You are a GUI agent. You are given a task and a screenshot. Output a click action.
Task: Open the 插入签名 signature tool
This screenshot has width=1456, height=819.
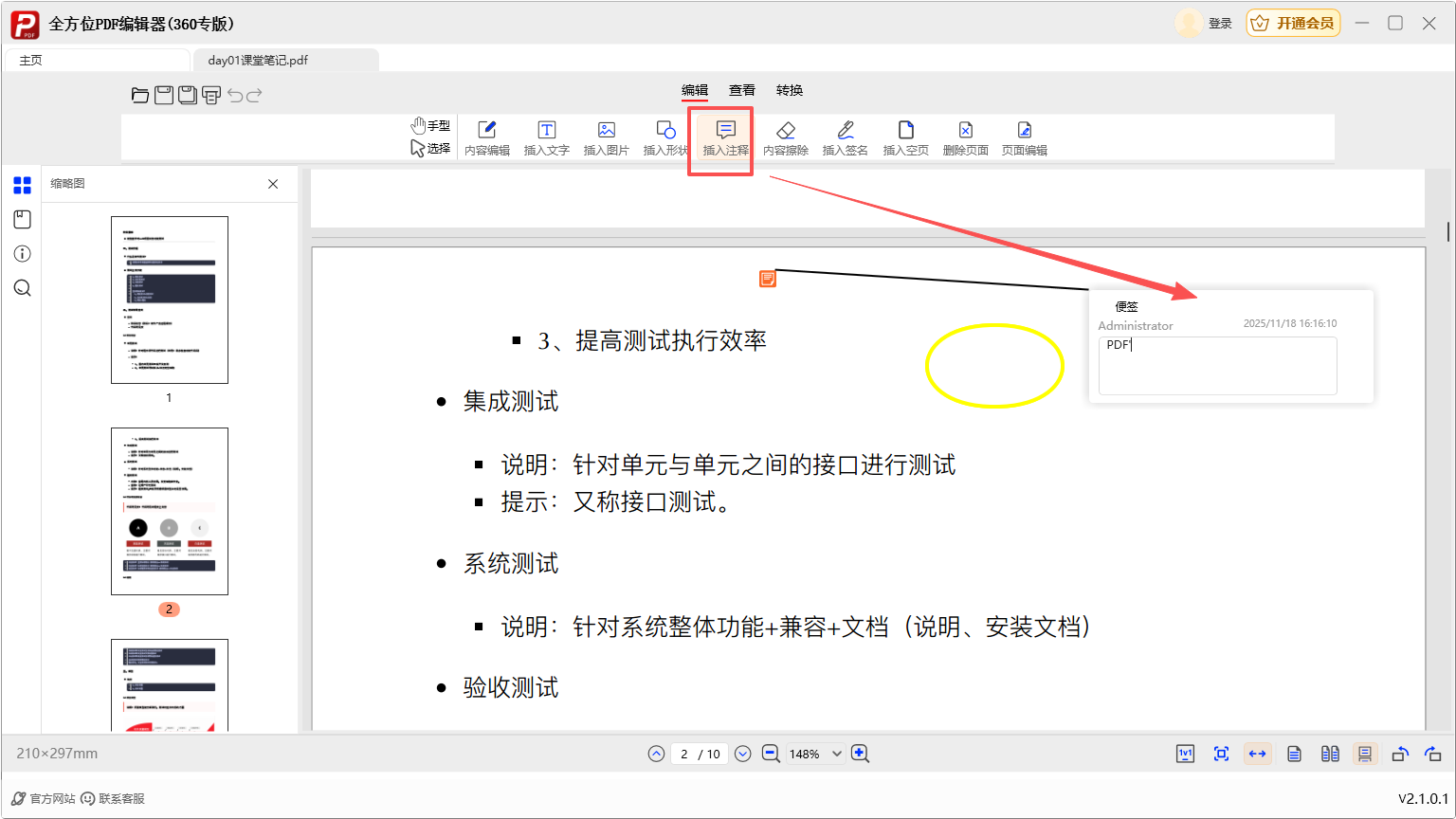tap(845, 137)
